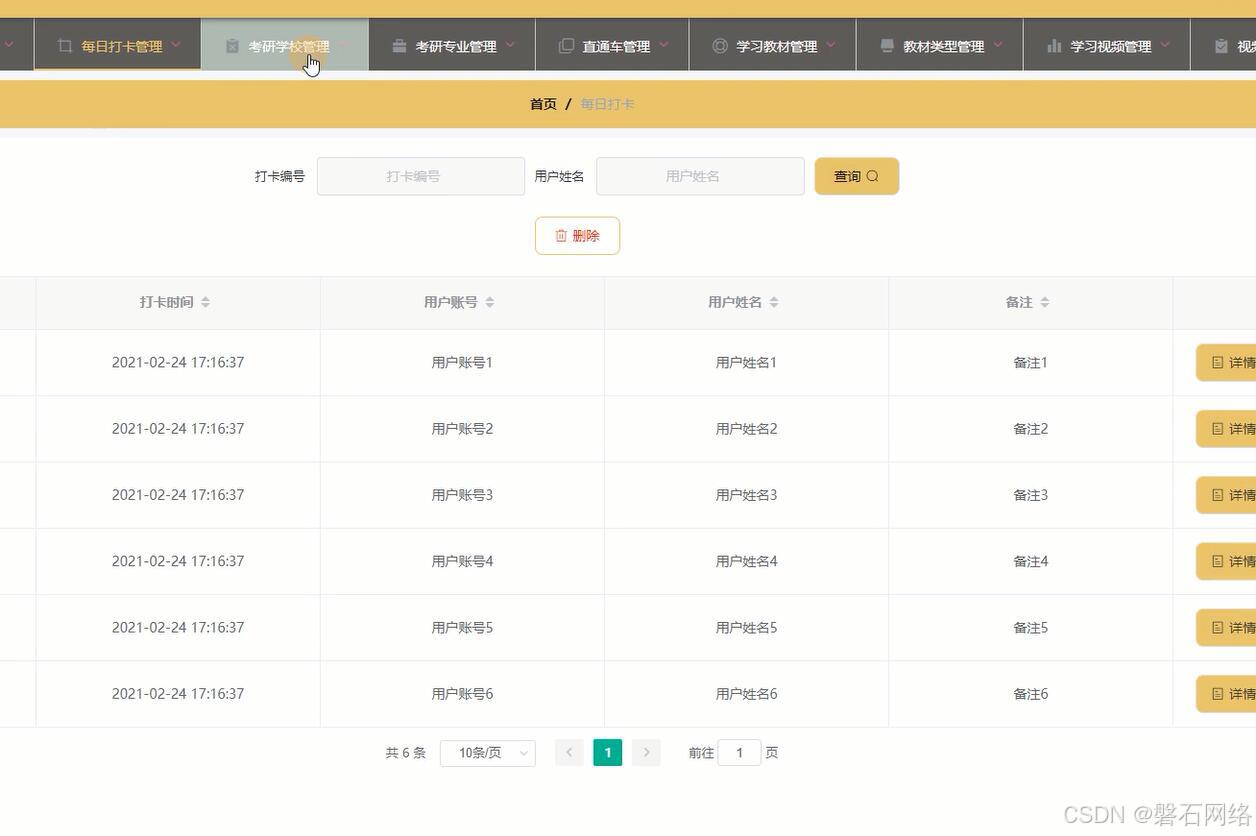Click the 备注 column header text
The height and width of the screenshot is (836, 1256).
(1019, 302)
